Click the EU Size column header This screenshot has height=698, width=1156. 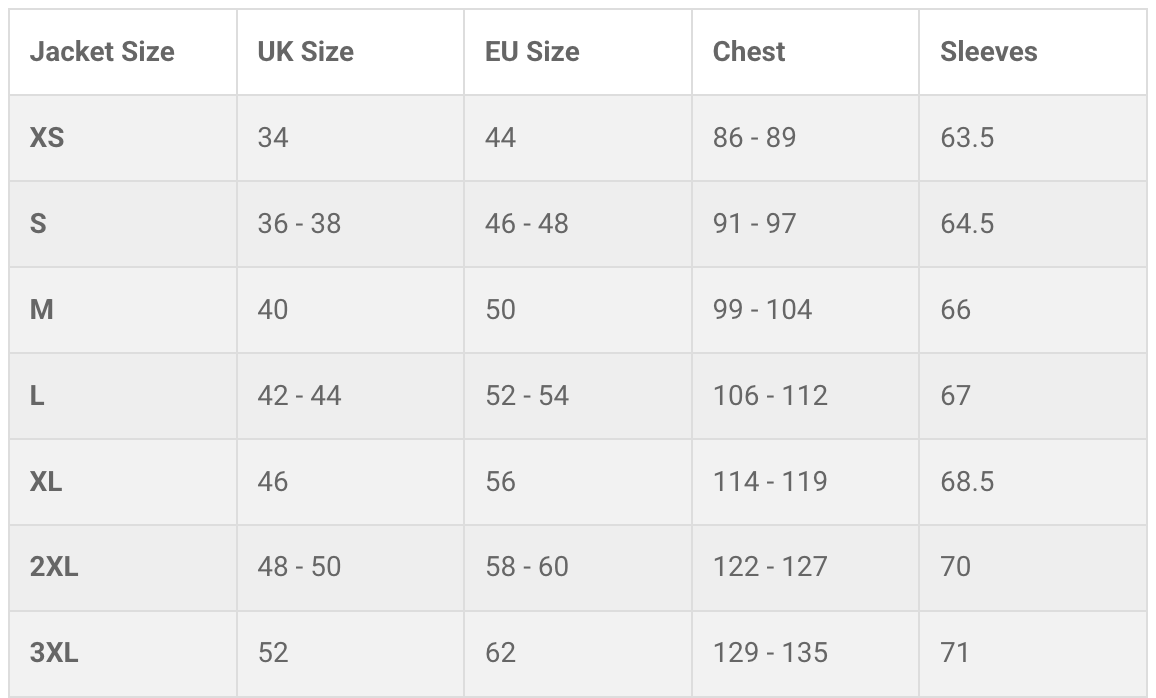pyautogui.click(x=532, y=52)
